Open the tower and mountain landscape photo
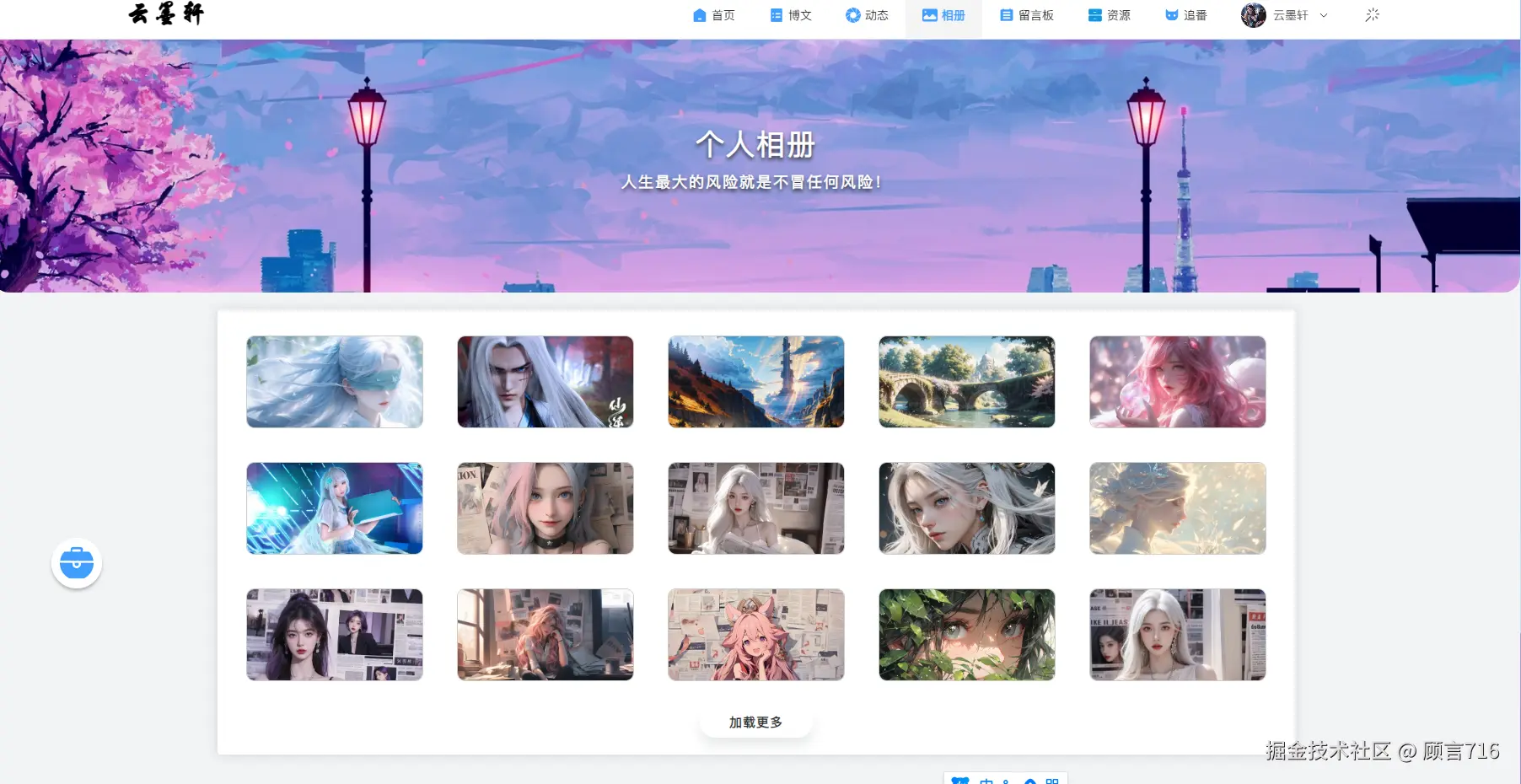Viewport: 1521px width, 784px height. 756,382
